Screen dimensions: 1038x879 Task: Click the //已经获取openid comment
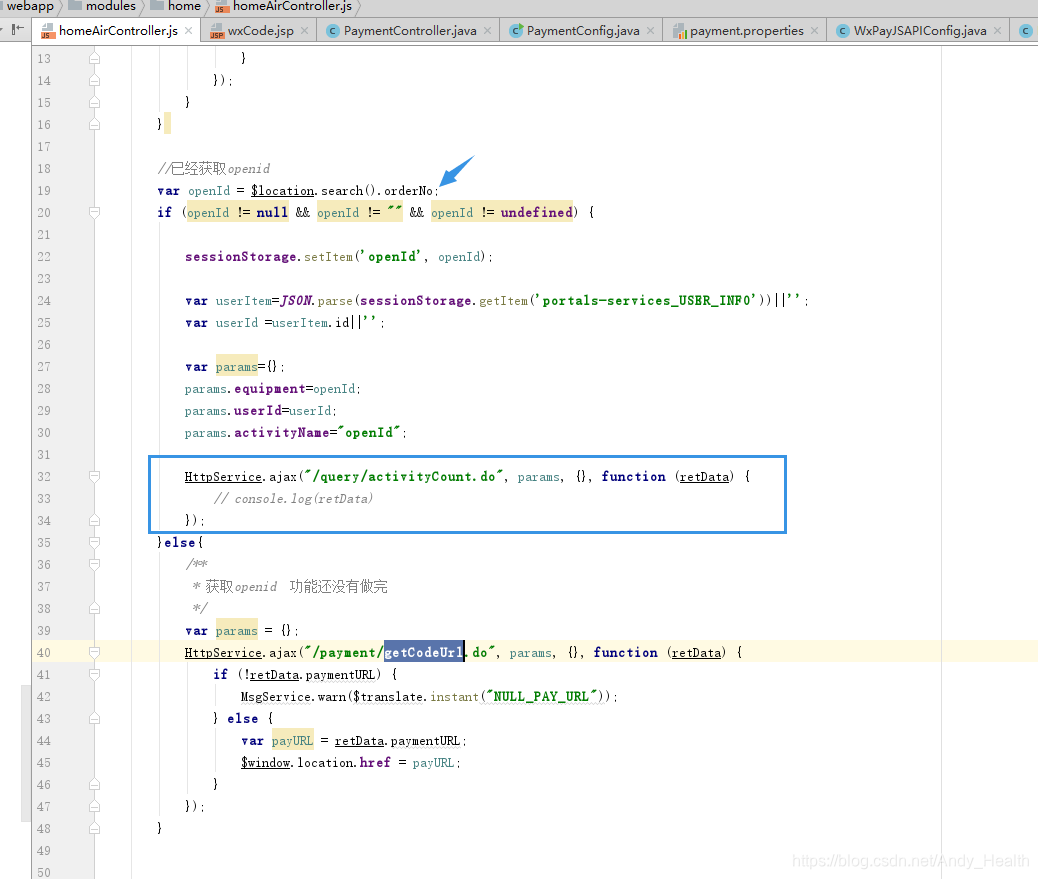click(214, 169)
